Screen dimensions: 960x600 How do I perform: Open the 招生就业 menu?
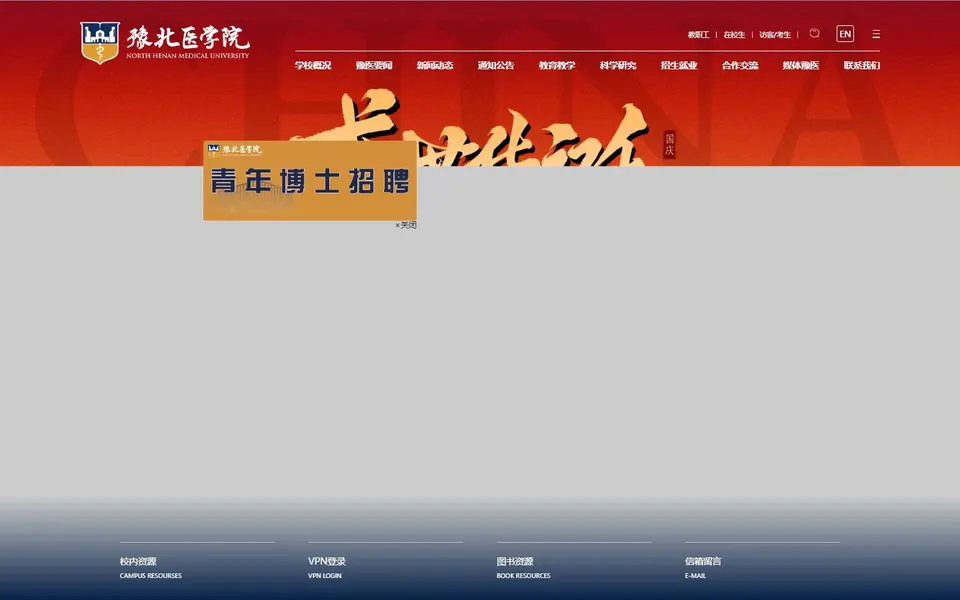coord(679,66)
